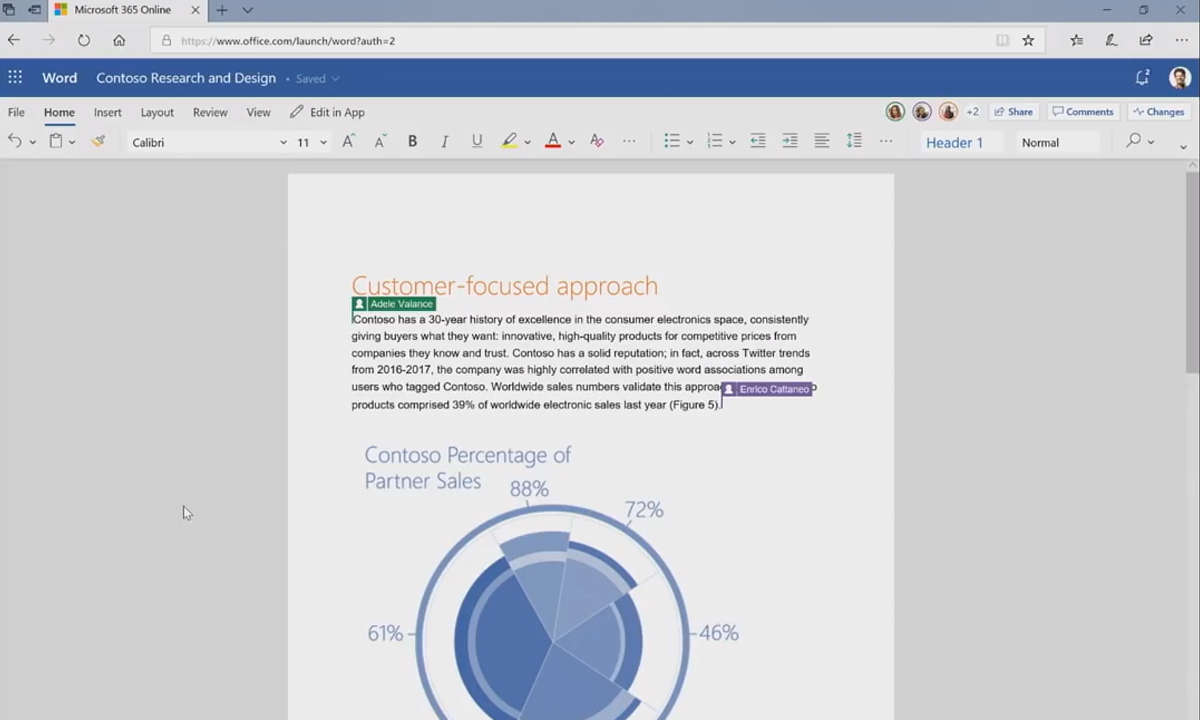1200x720 pixels.
Task: Increase font size with grow icon
Action: coord(348,142)
